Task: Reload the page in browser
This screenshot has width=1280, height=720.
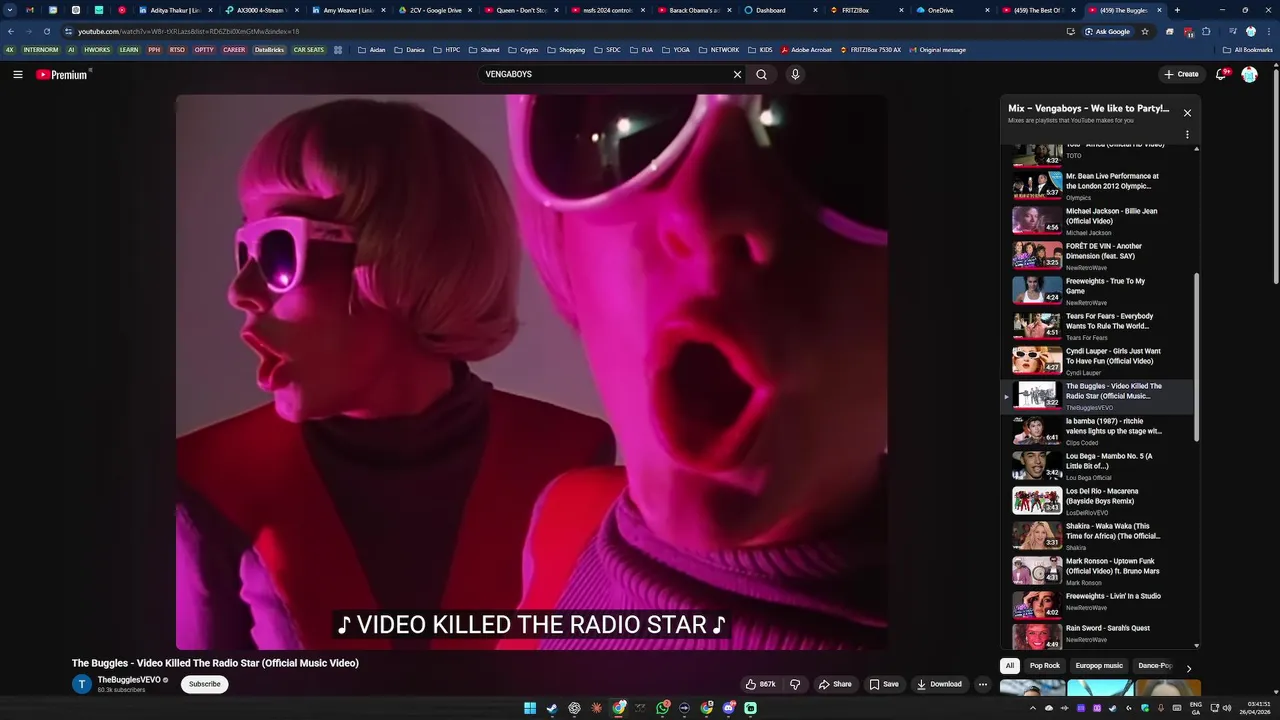Action: click(46, 31)
